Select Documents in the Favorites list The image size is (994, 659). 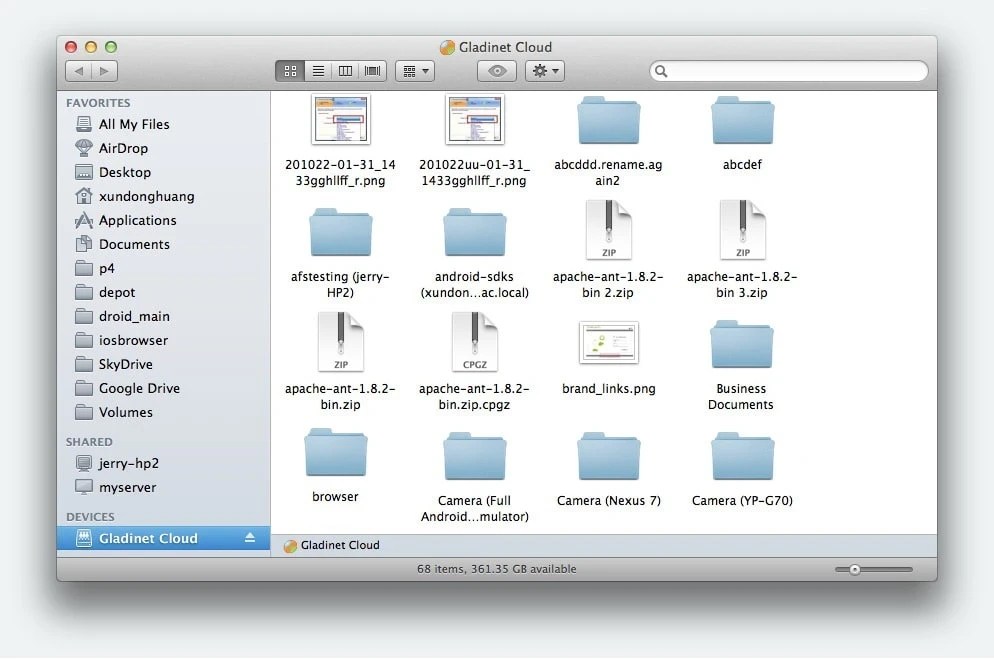[131, 244]
